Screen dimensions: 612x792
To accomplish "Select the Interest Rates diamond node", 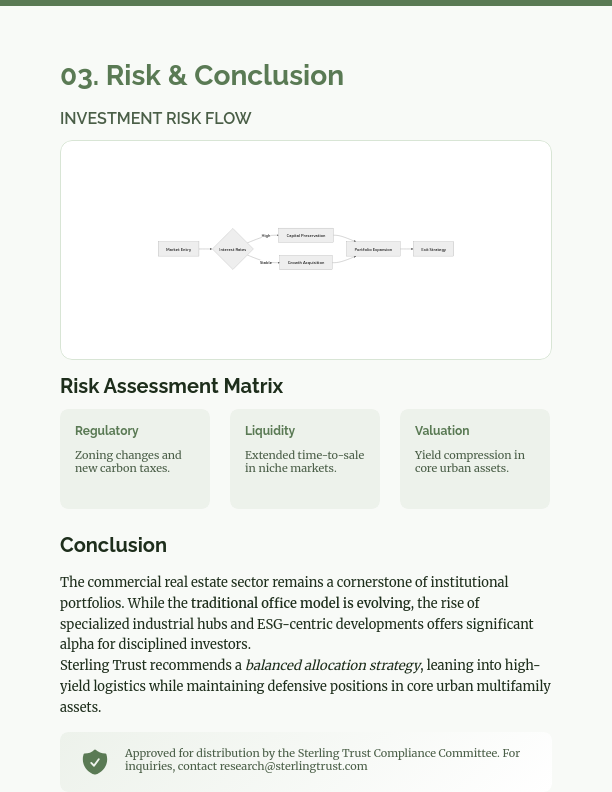I will pyautogui.click(x=232, y=249).
